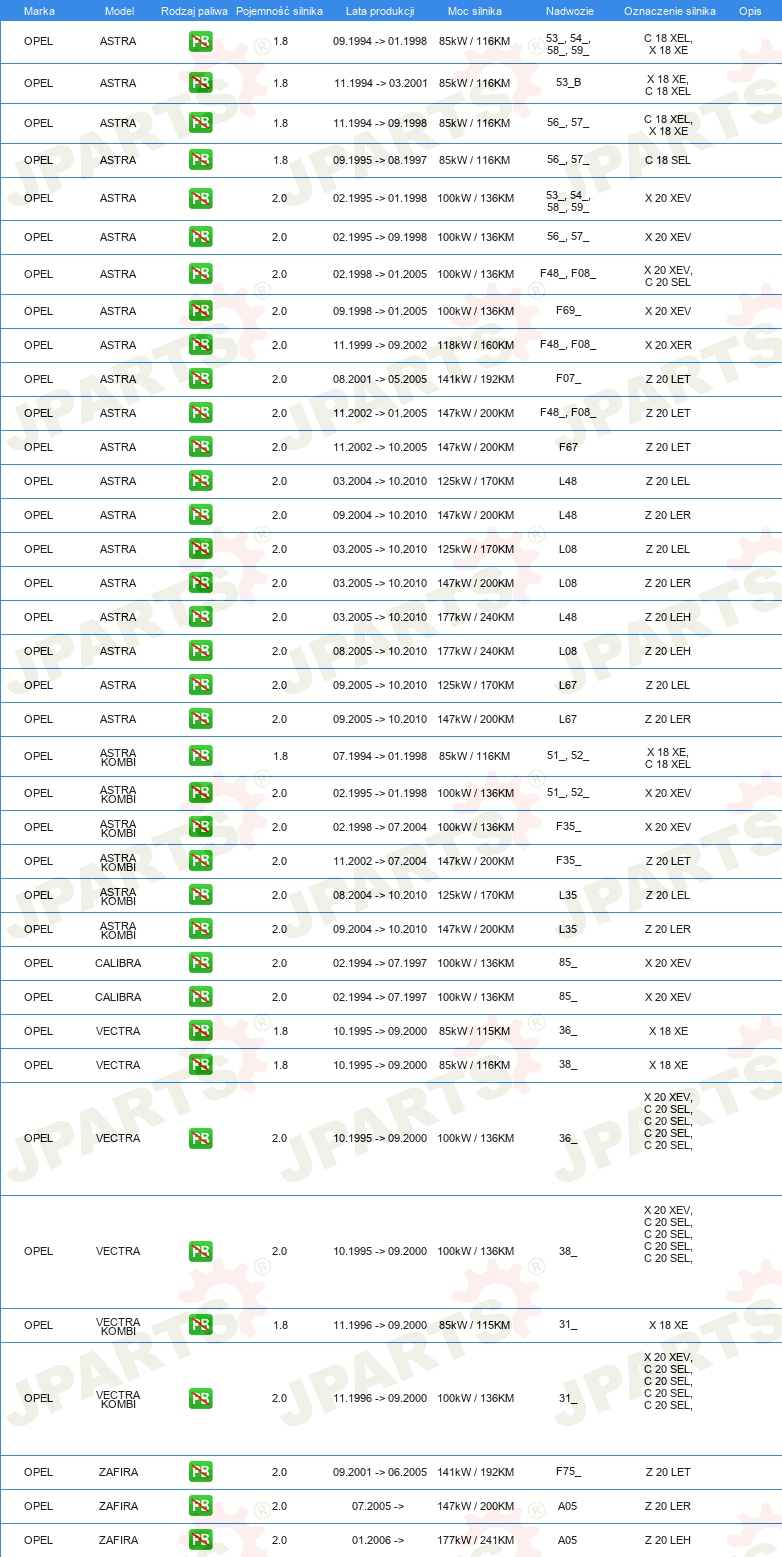The image size is (782, 1557).
Task: Click the petrol icon in the C 18 SEL Astra row
Action: (x=200, y=160)
